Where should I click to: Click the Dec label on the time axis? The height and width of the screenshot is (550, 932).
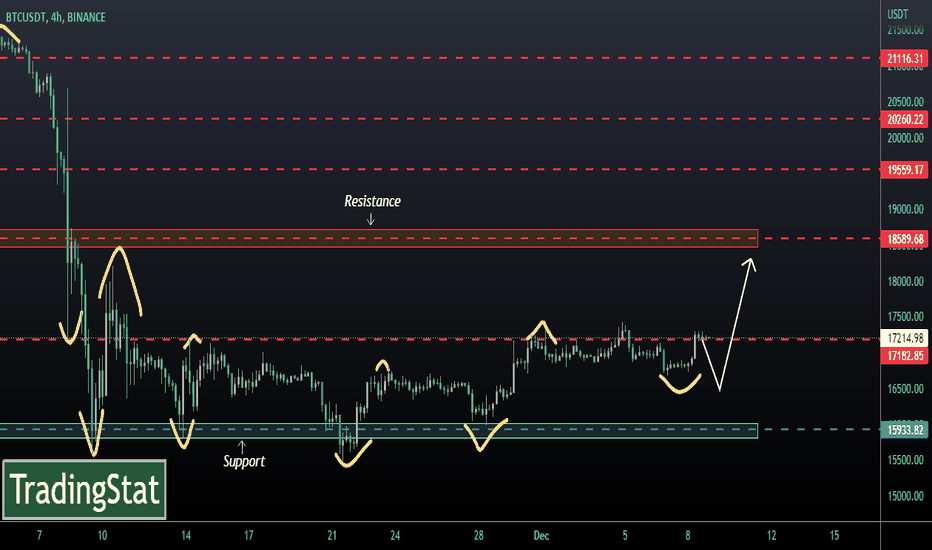coord(541,535)
